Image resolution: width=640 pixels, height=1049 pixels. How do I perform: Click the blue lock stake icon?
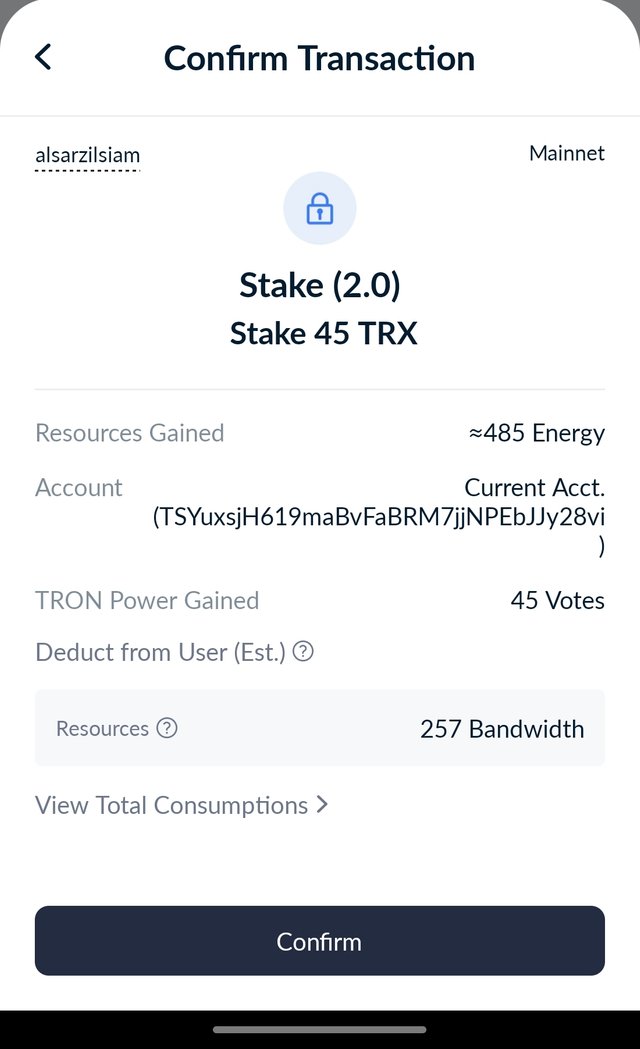[320, 208]
